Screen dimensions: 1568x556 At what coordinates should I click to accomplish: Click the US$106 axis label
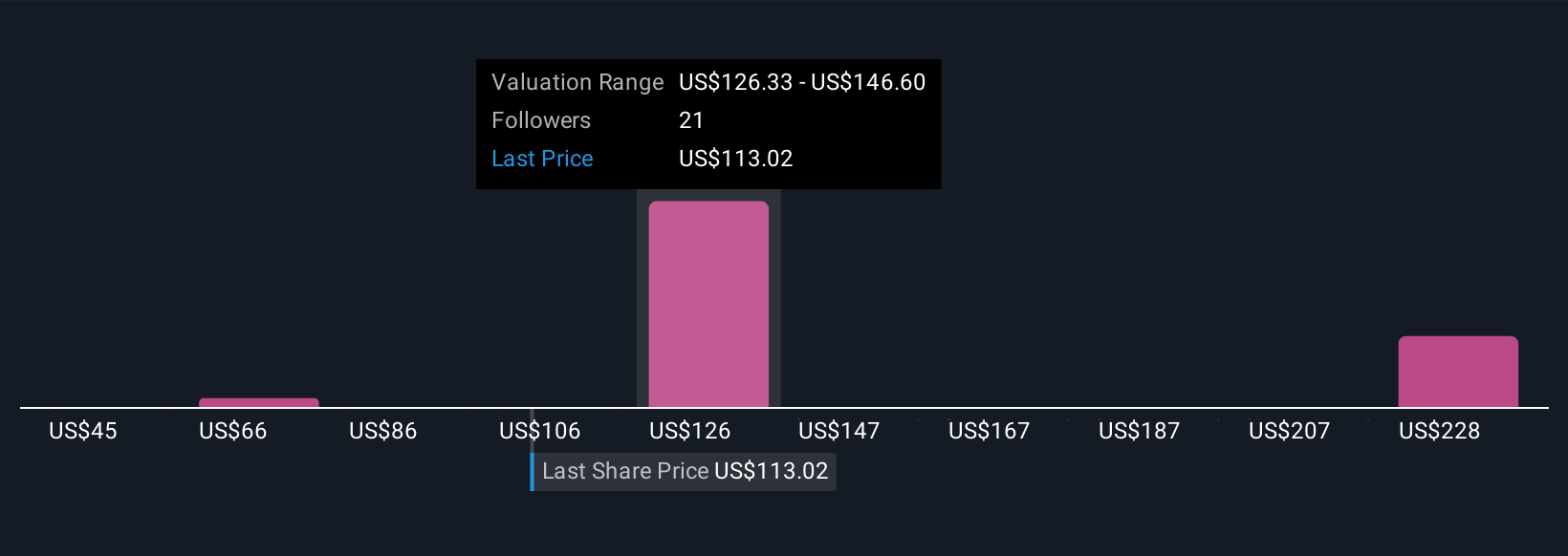pyautogui.click(x=540, y=431)
